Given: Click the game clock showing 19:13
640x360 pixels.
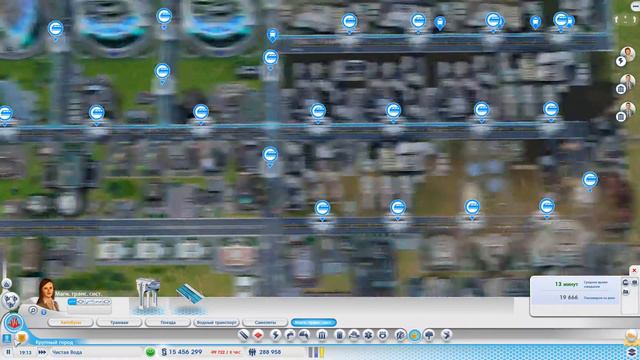Looking at the screenshot, I should 25,352.
